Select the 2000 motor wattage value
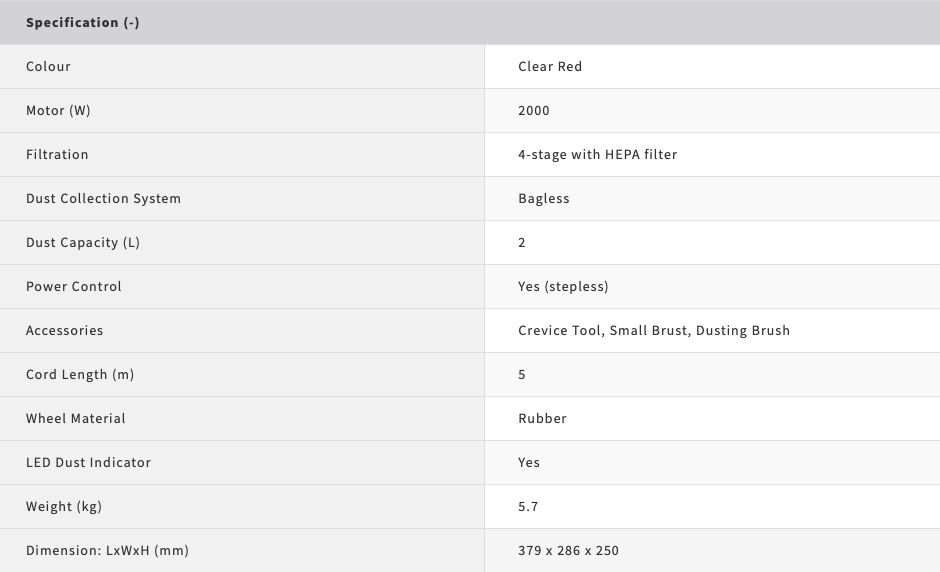 534,110
